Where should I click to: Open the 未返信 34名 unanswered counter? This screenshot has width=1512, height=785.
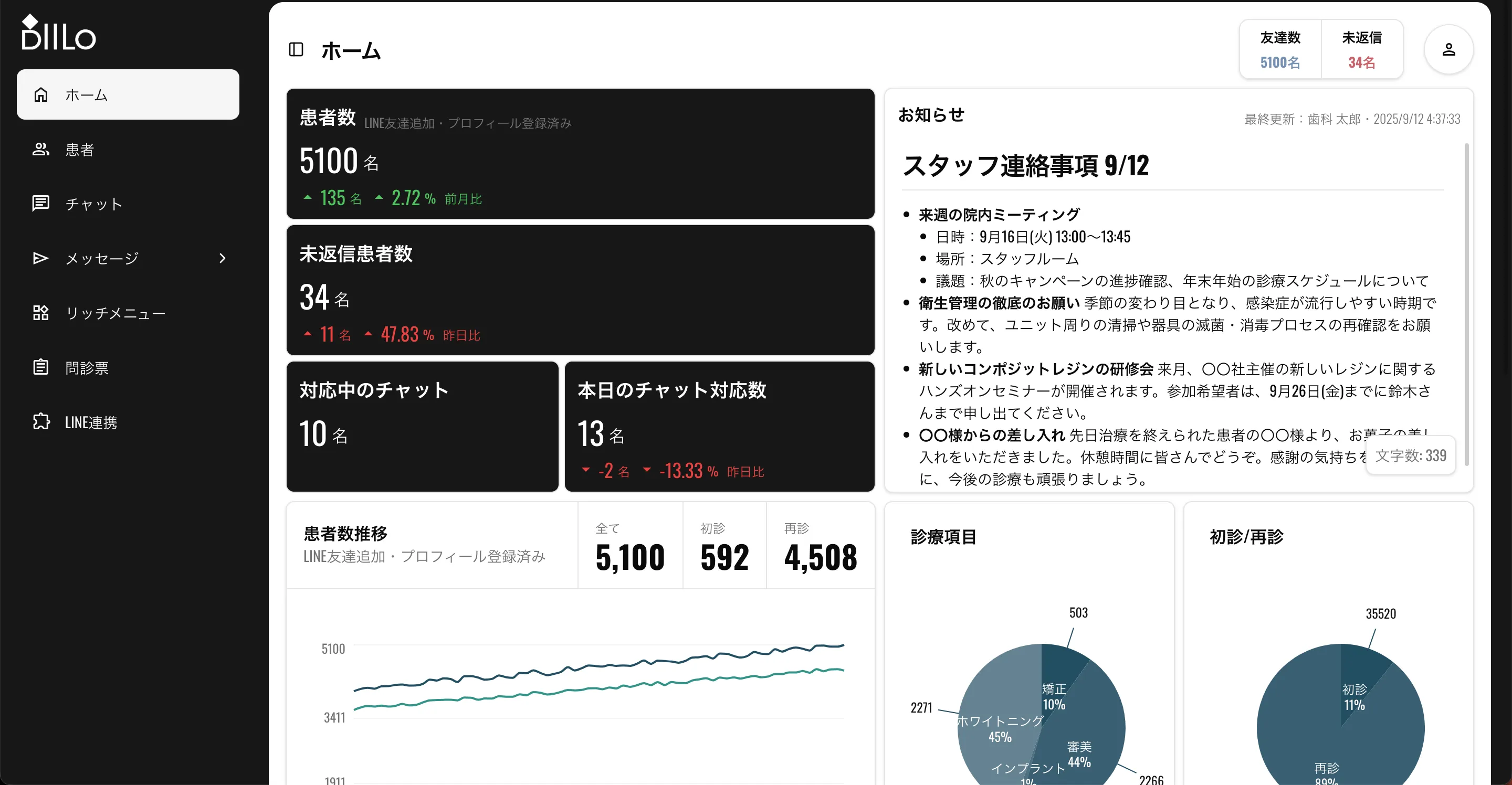[x=1363, y=49]
